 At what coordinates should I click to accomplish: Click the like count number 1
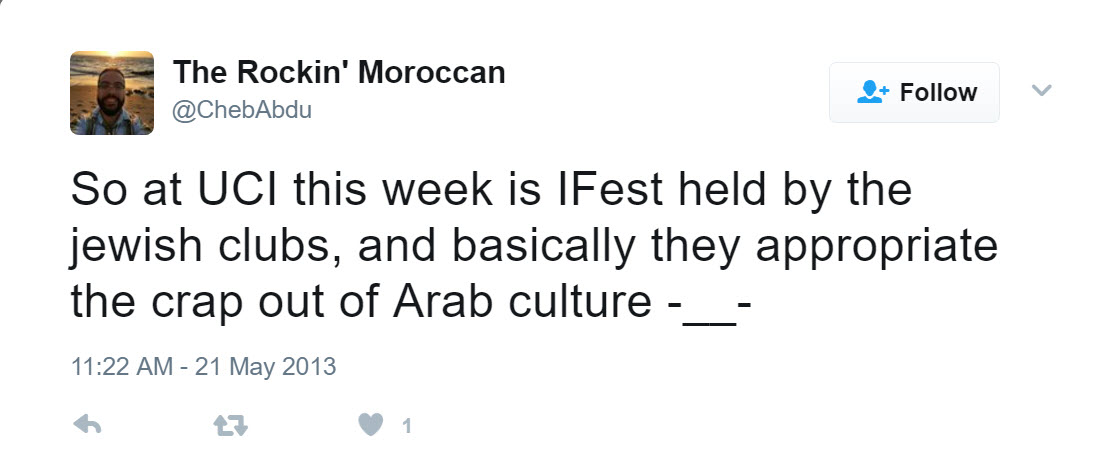407,427
